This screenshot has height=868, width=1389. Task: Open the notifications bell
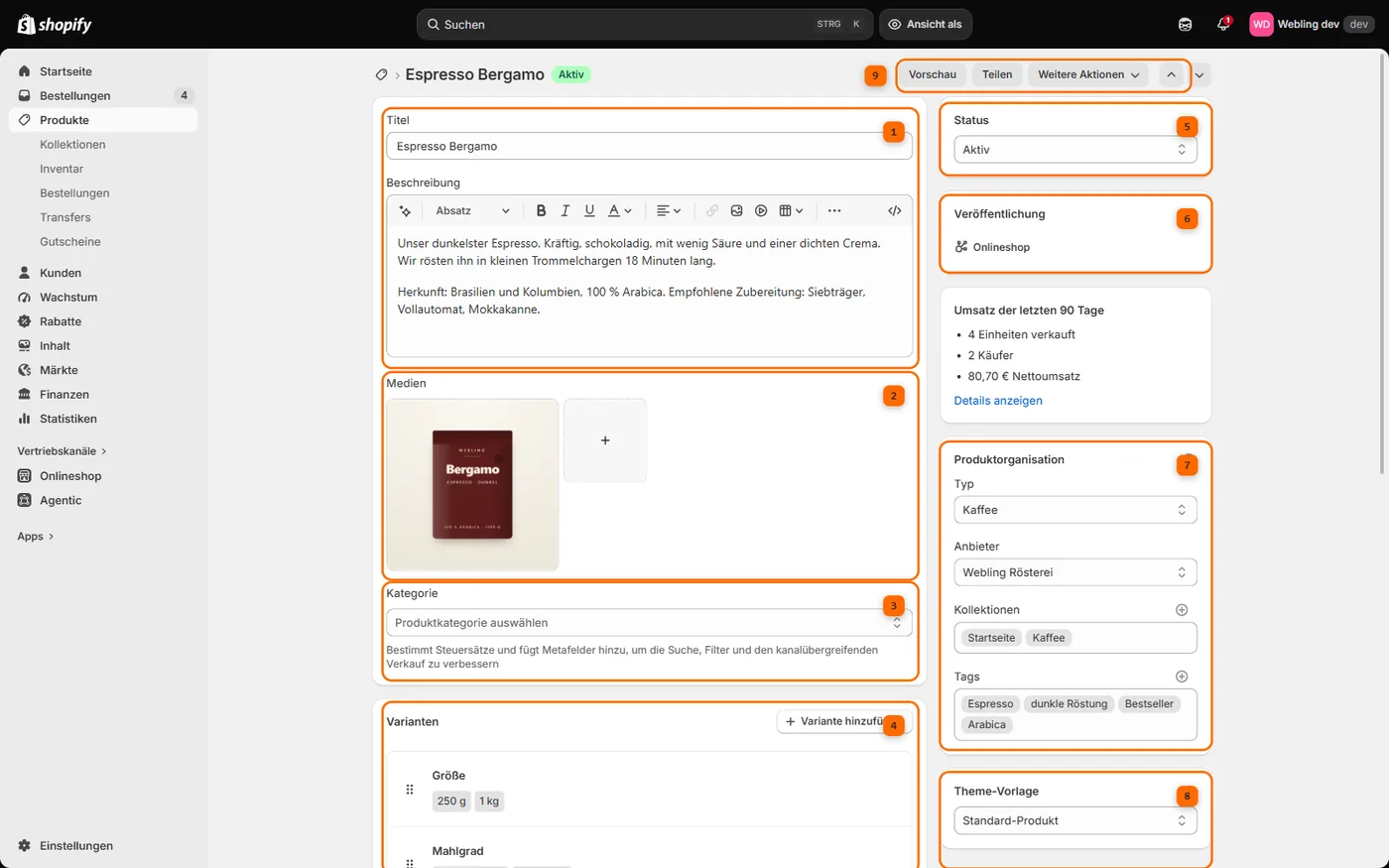pos(1223,24)
